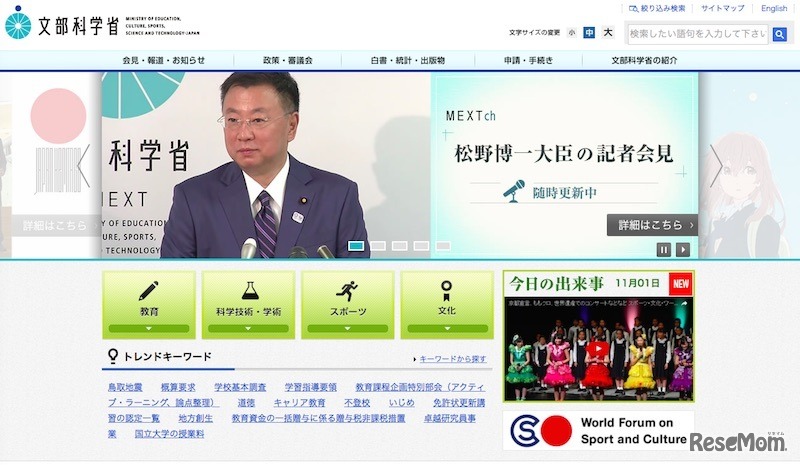This screenshot has width=800, height=465.
Task: Select the third carousel slide indicator
Action: pos(399,246)
